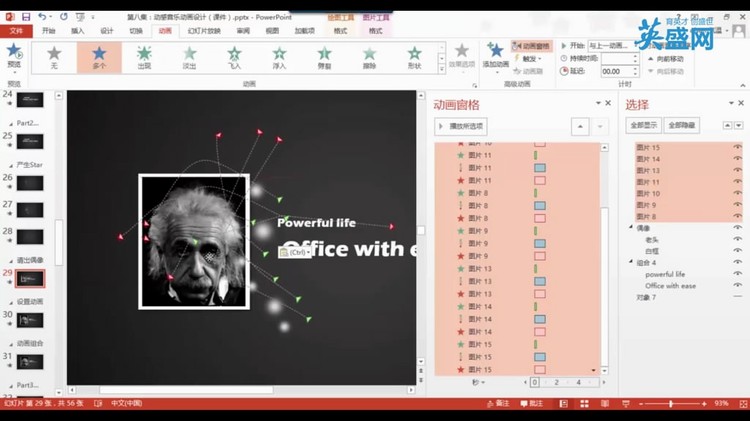Screen dimensions: 750x421
Task: Hide 图片 13 via its eye icon
Action: coord(737,170)
